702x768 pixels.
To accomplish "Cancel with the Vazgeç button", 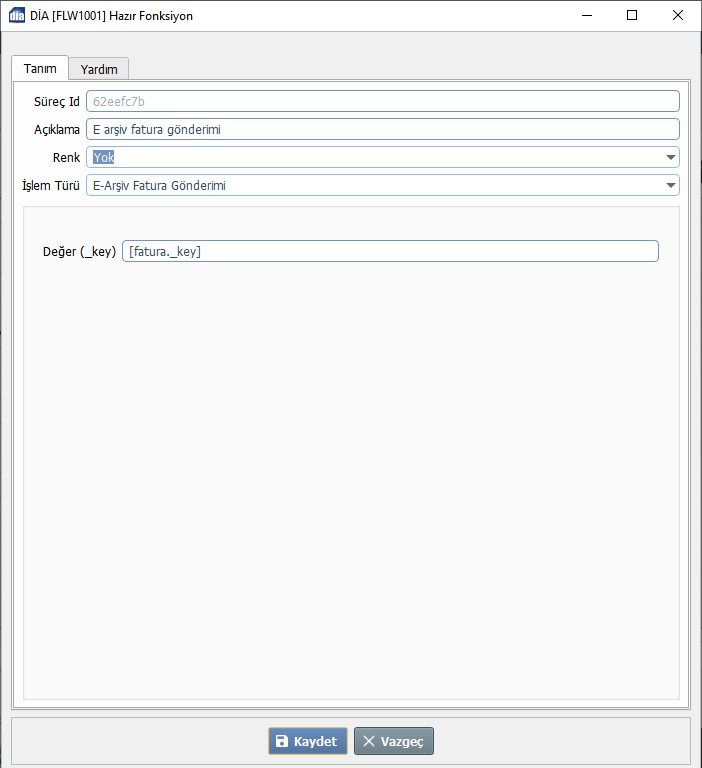I will (394, 741).
